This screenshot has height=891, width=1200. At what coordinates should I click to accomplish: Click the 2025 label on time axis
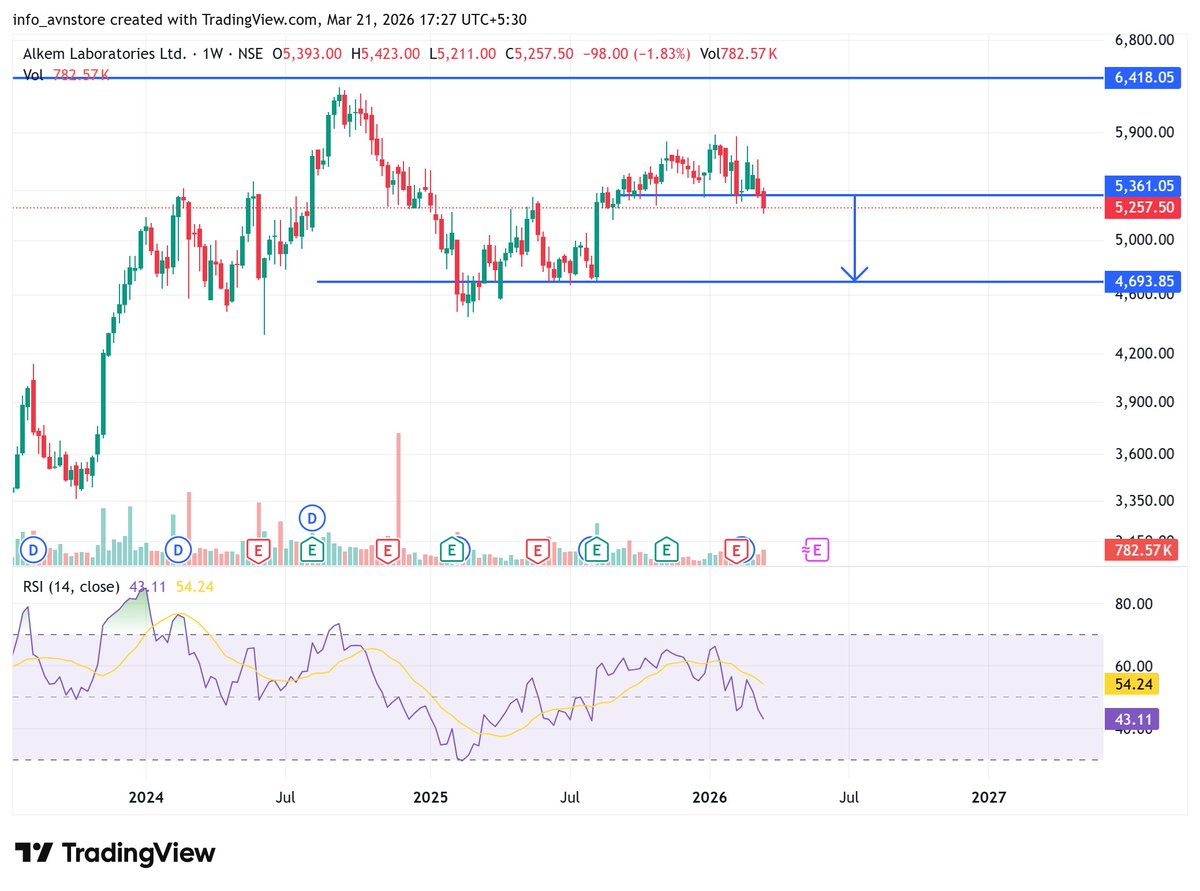click(x=430, y=798)
